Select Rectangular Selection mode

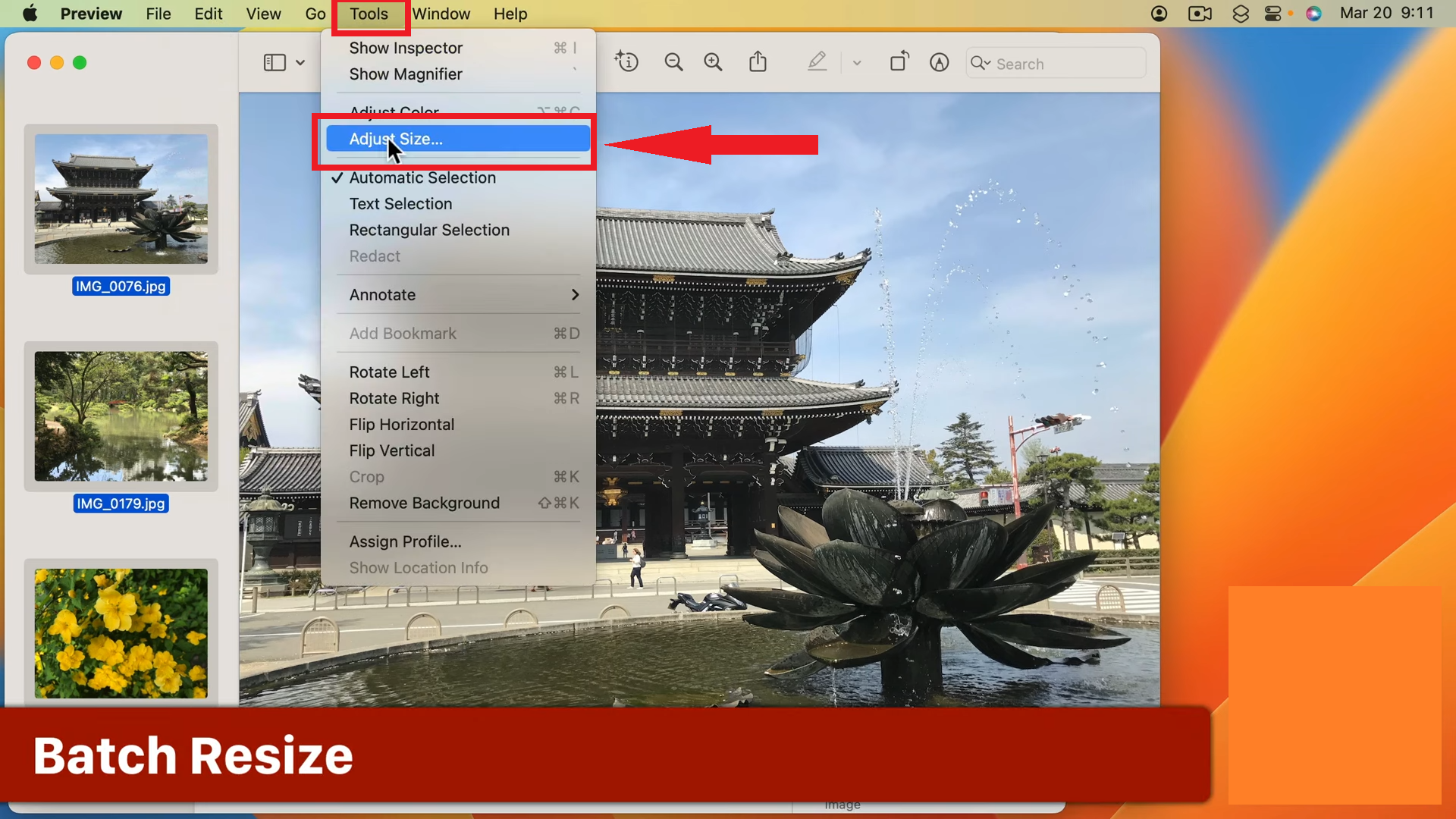429,230
